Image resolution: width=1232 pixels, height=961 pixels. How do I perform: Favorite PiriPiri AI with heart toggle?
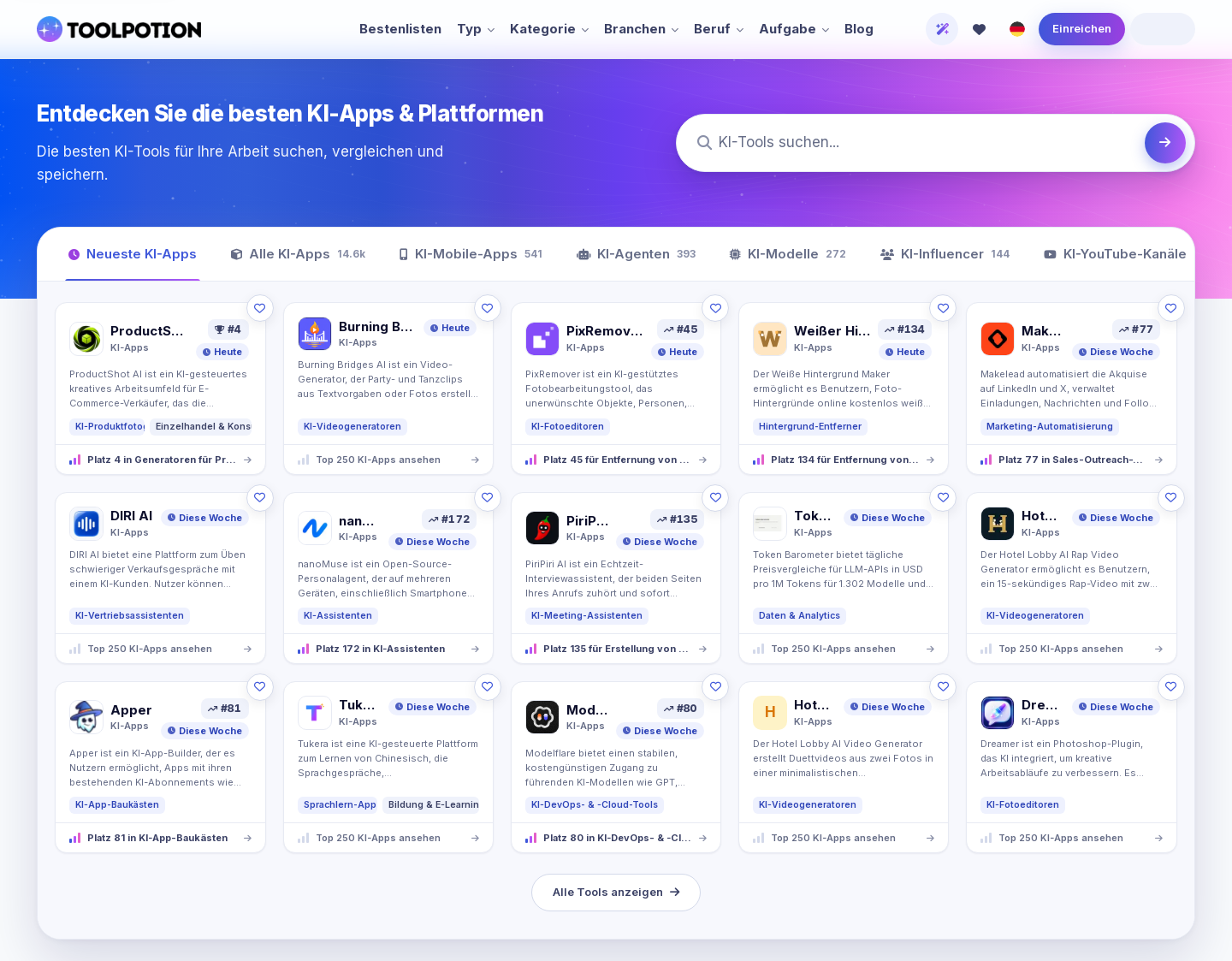click(715, 497)
